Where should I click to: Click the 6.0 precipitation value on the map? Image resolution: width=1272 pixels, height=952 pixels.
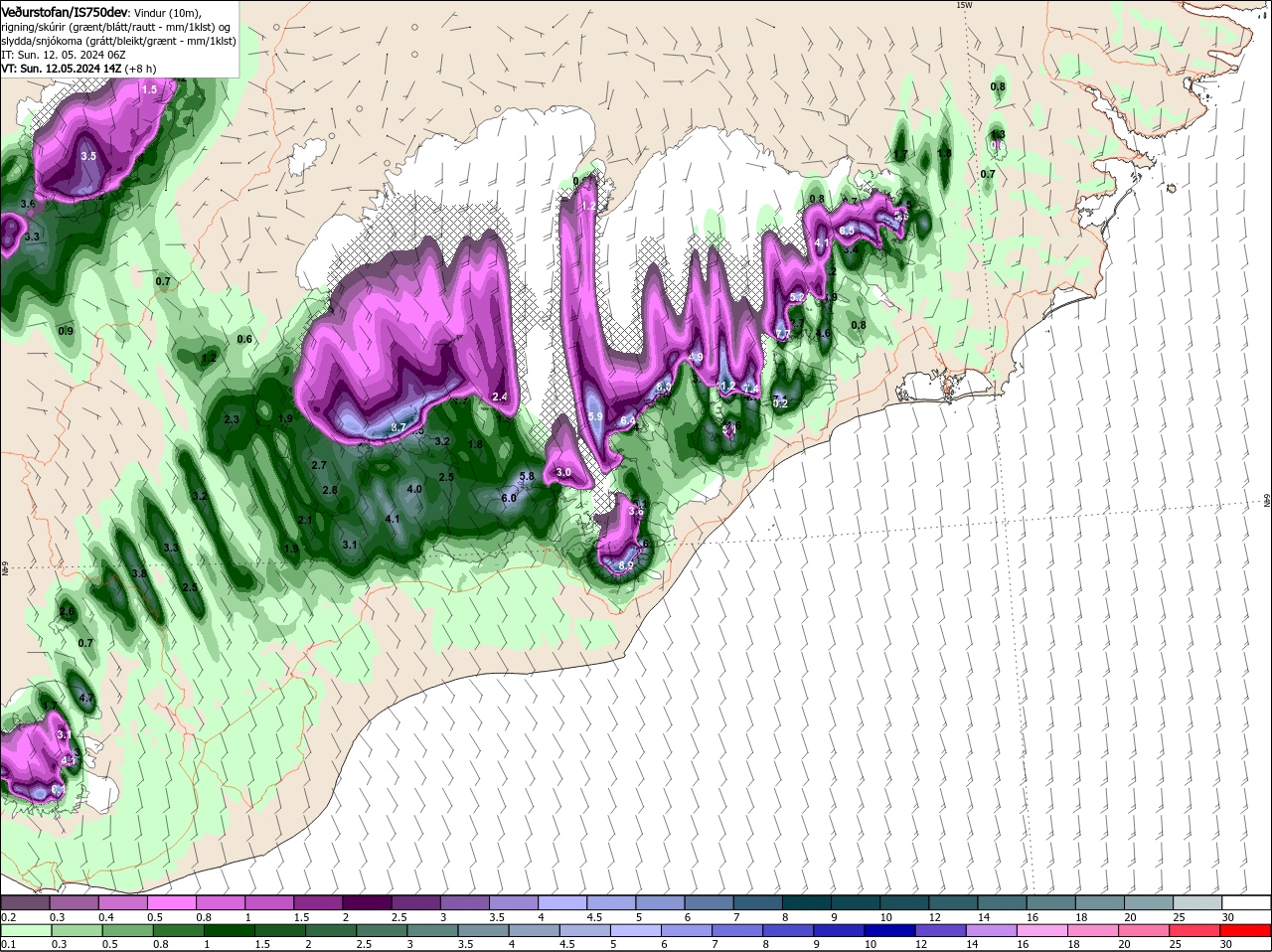click(x=509, y=498)
